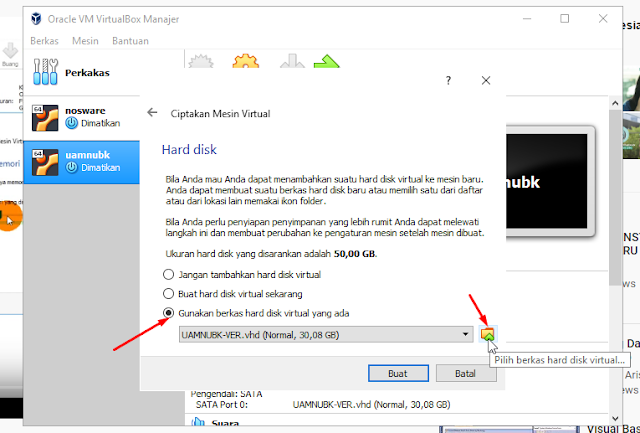This screenshot has width=640, height=433.
Task: Click the Buat button
Action: [x=398, y=373]
